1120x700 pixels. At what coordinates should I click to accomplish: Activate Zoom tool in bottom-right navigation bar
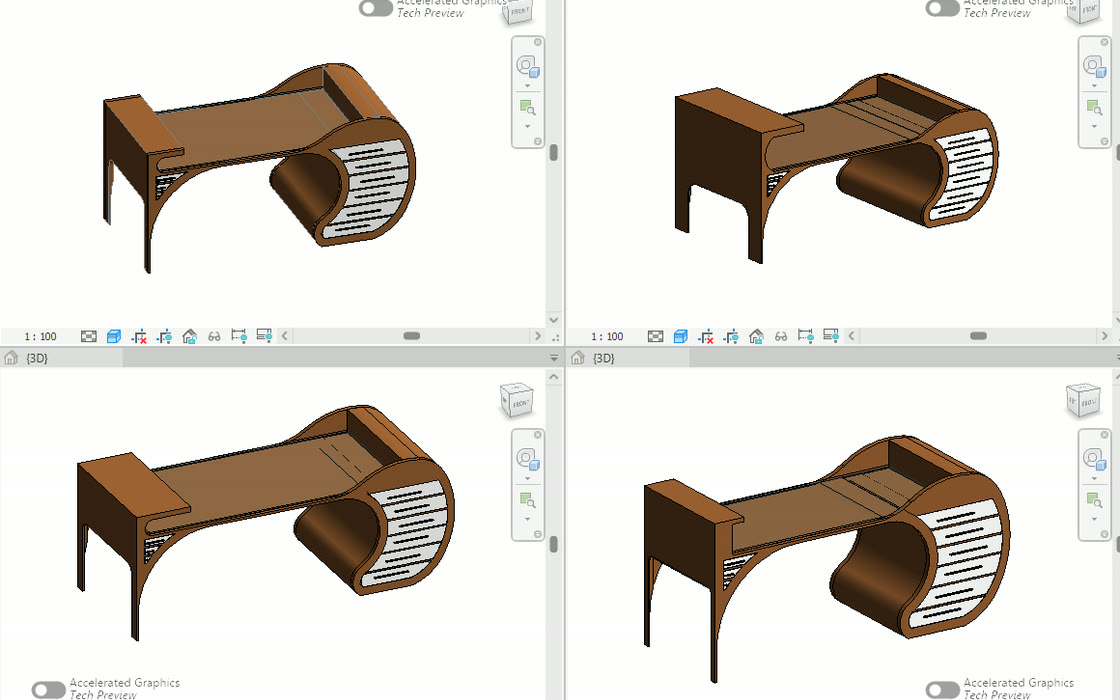tap(1094, 499)
